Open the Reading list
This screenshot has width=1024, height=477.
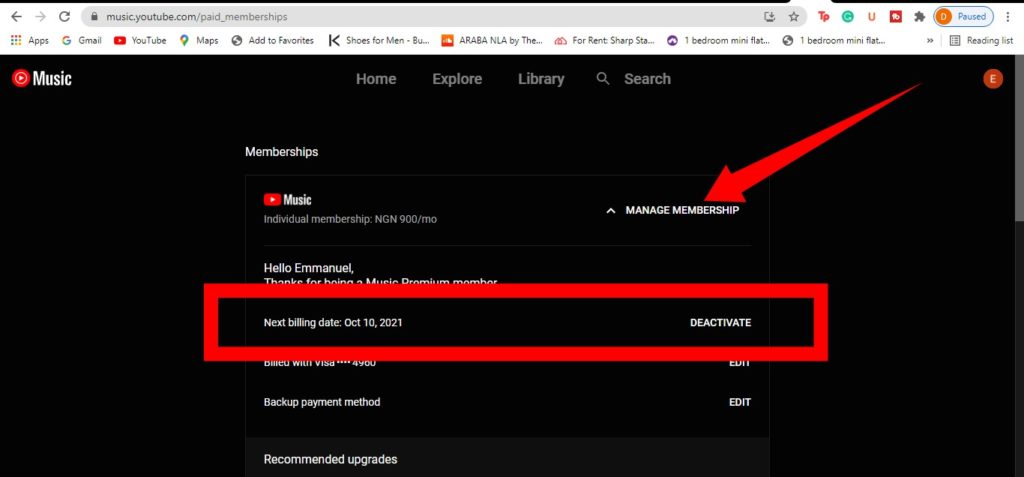point(981,41)
